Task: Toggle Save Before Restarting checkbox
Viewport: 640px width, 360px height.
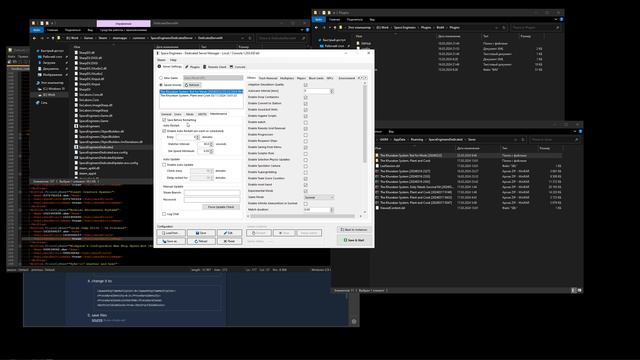Action: pos(164,120)
